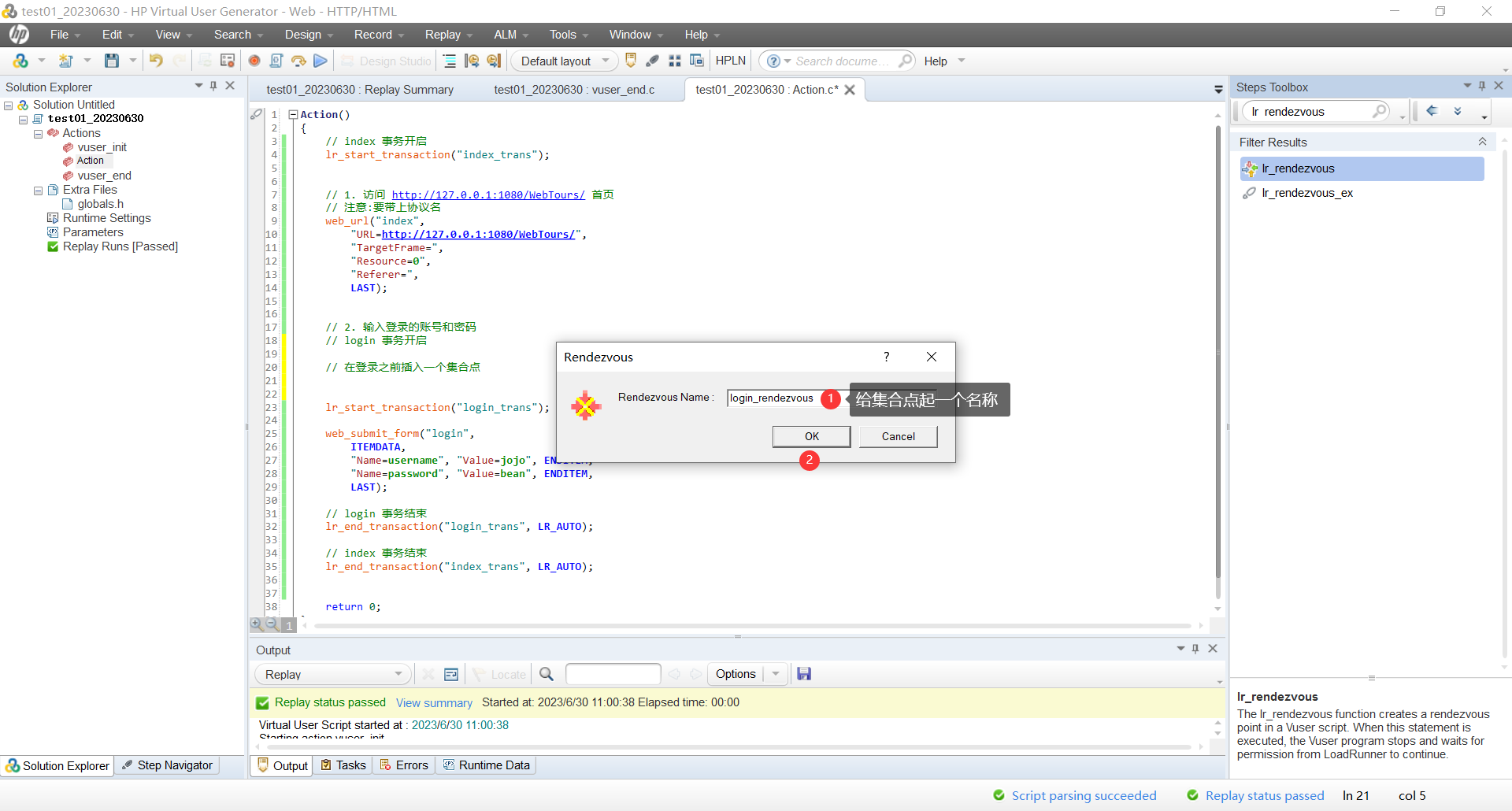Switch to the Replay Summary tab
Image resolution: width=1512 pixels, height=811 pixels.
click(x=360, y=90)
